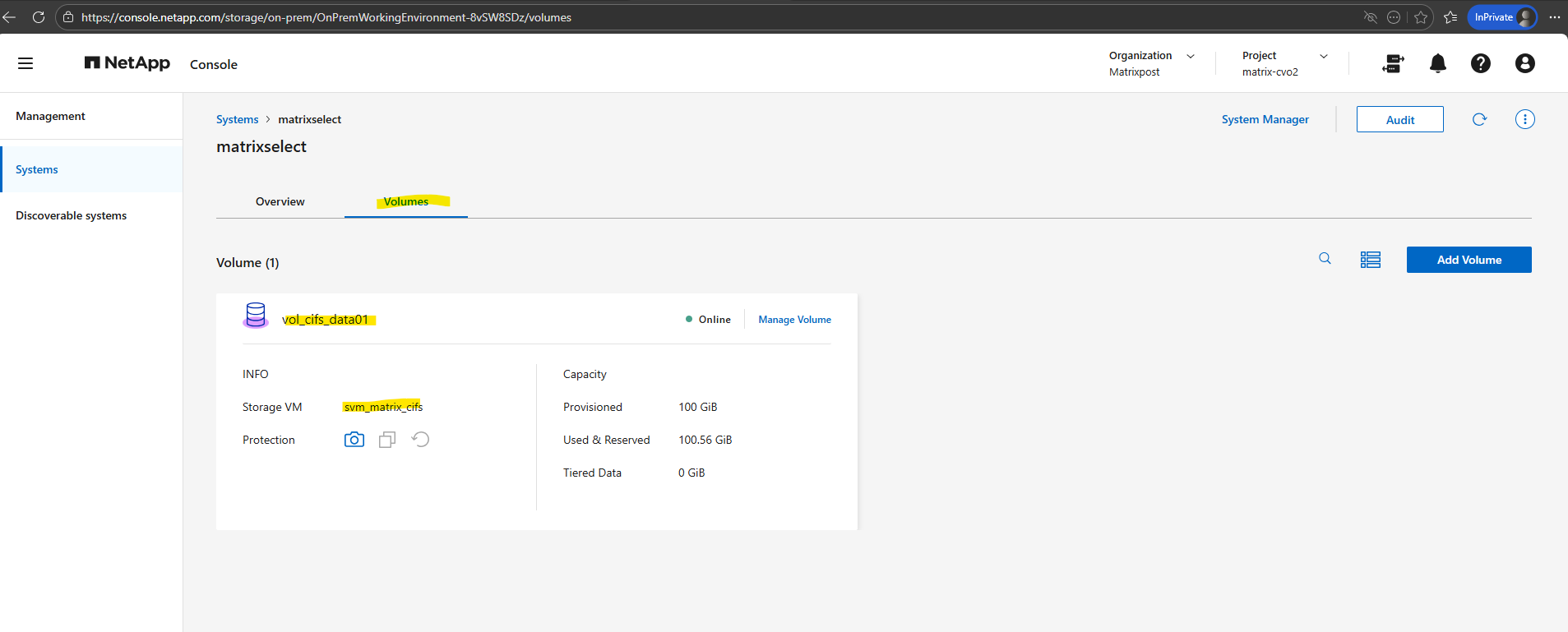Open Discoverable systems in sidebar
Image resolution: width=1568 pixels, height=632 pixels.
point(72,215)
